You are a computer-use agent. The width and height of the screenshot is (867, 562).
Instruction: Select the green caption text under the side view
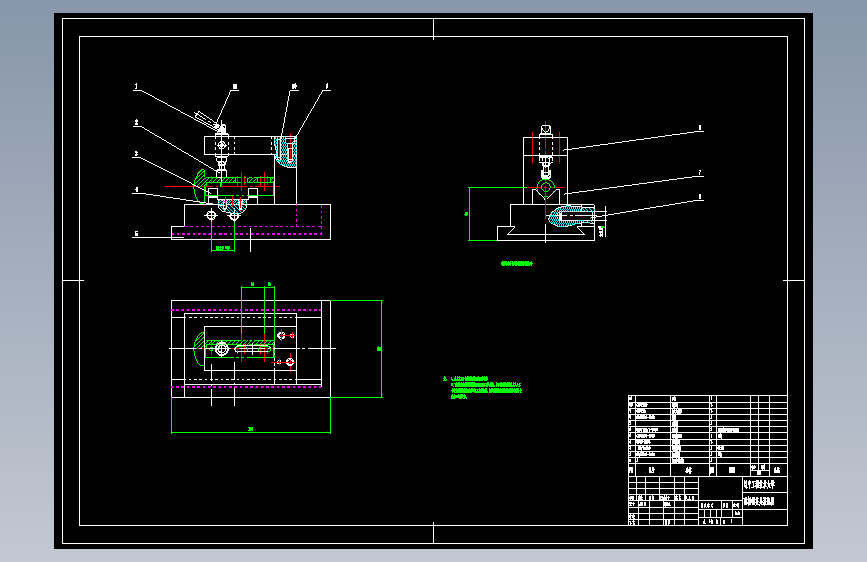[516, 264]
